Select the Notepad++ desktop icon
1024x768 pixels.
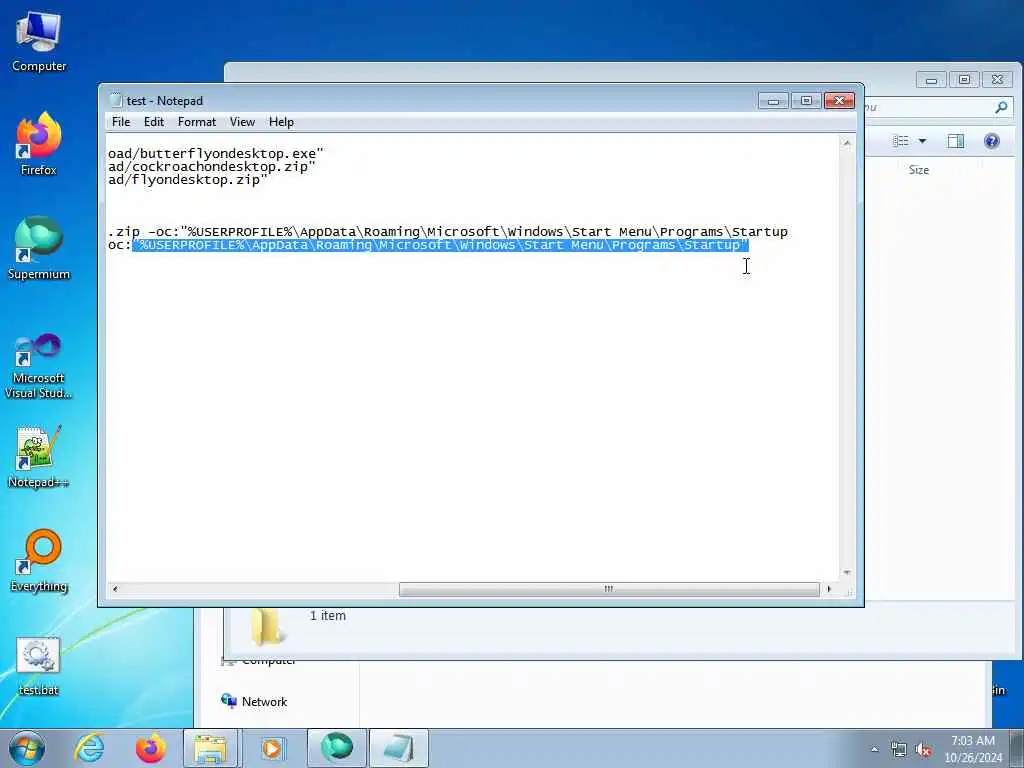coord(39,457)
